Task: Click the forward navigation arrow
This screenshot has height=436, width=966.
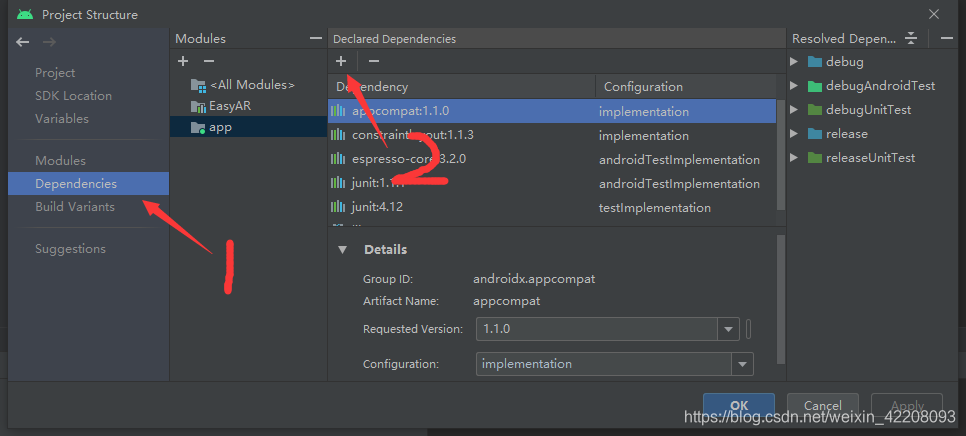Action: pos(50,42)
